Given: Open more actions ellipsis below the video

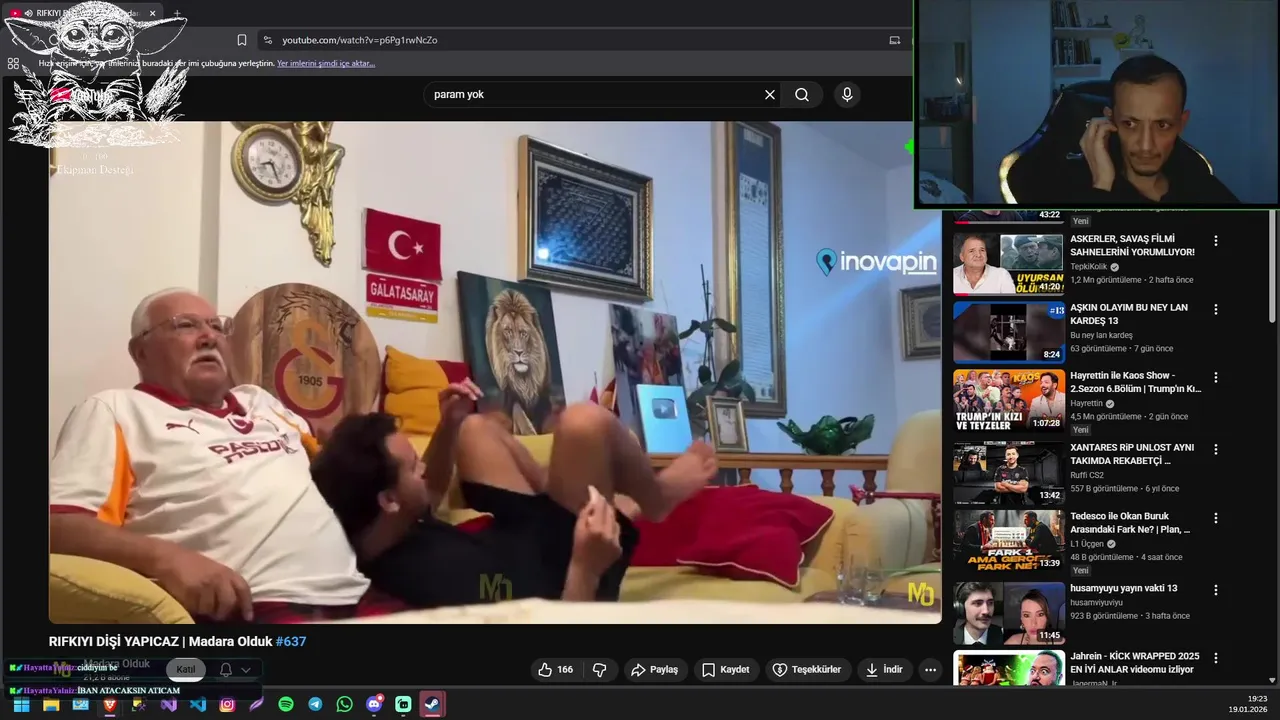Looking at the screenshot, I should (x=930, y=670).
